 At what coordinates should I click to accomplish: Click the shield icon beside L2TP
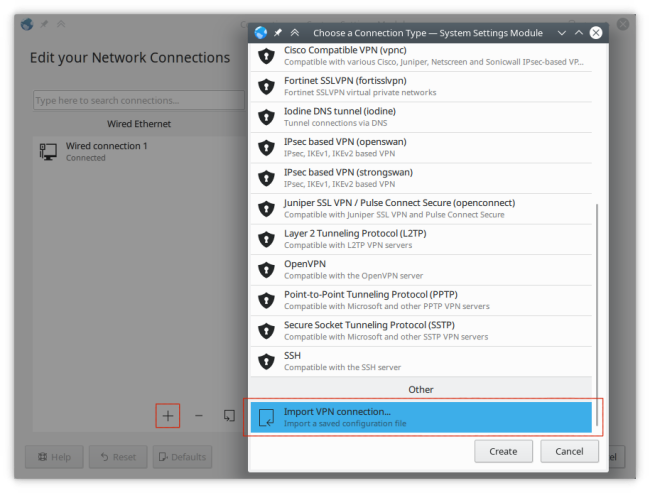266,240
